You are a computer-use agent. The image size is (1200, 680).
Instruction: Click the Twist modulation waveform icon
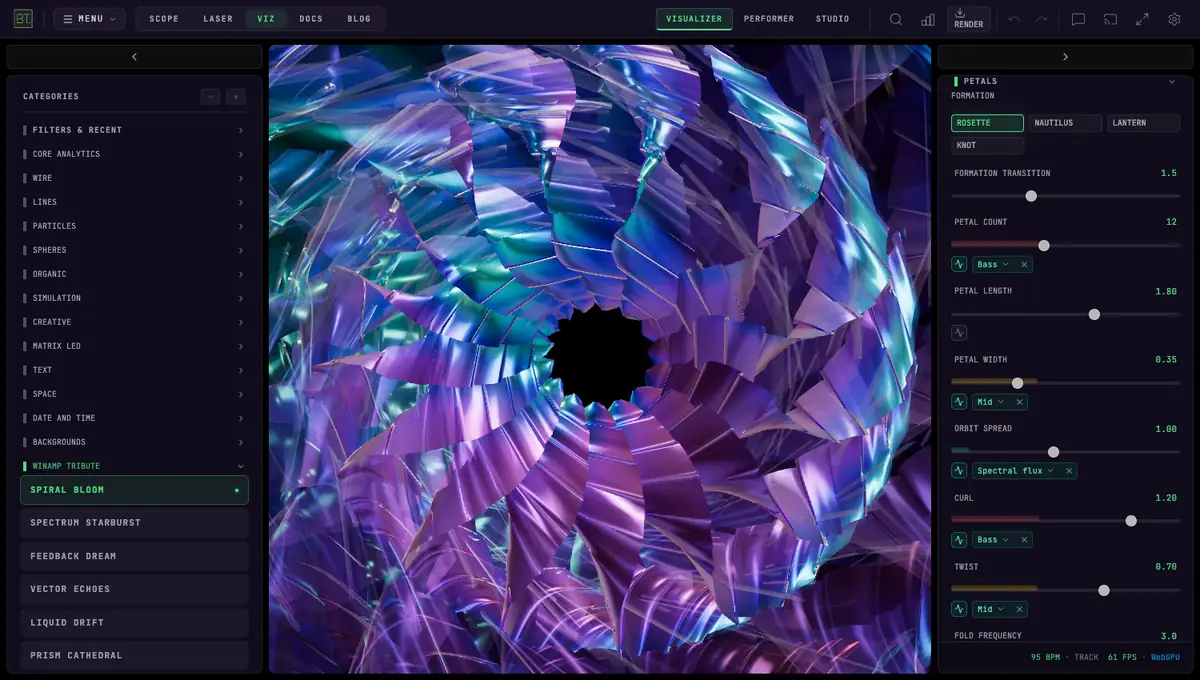pyautogui.click(x=959, y=609)
